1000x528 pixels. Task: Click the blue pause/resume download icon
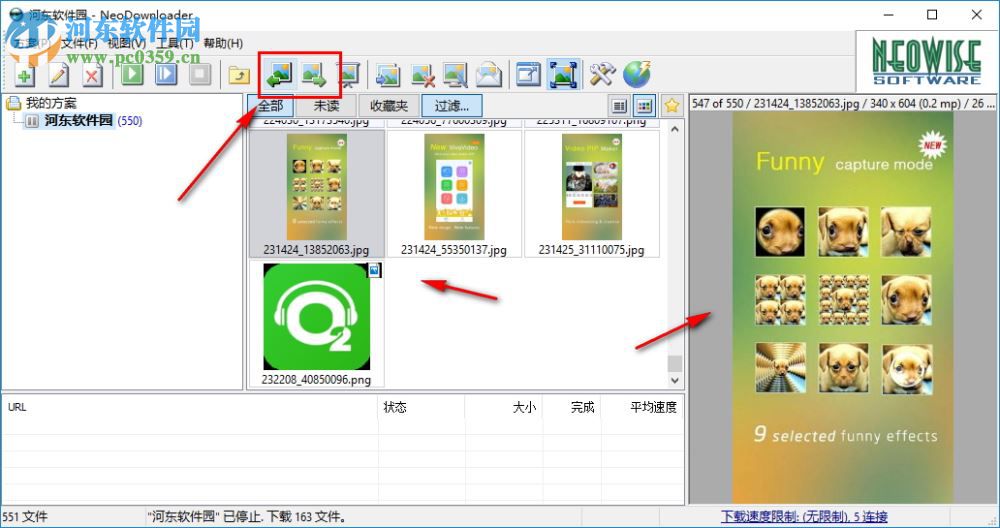166,75
